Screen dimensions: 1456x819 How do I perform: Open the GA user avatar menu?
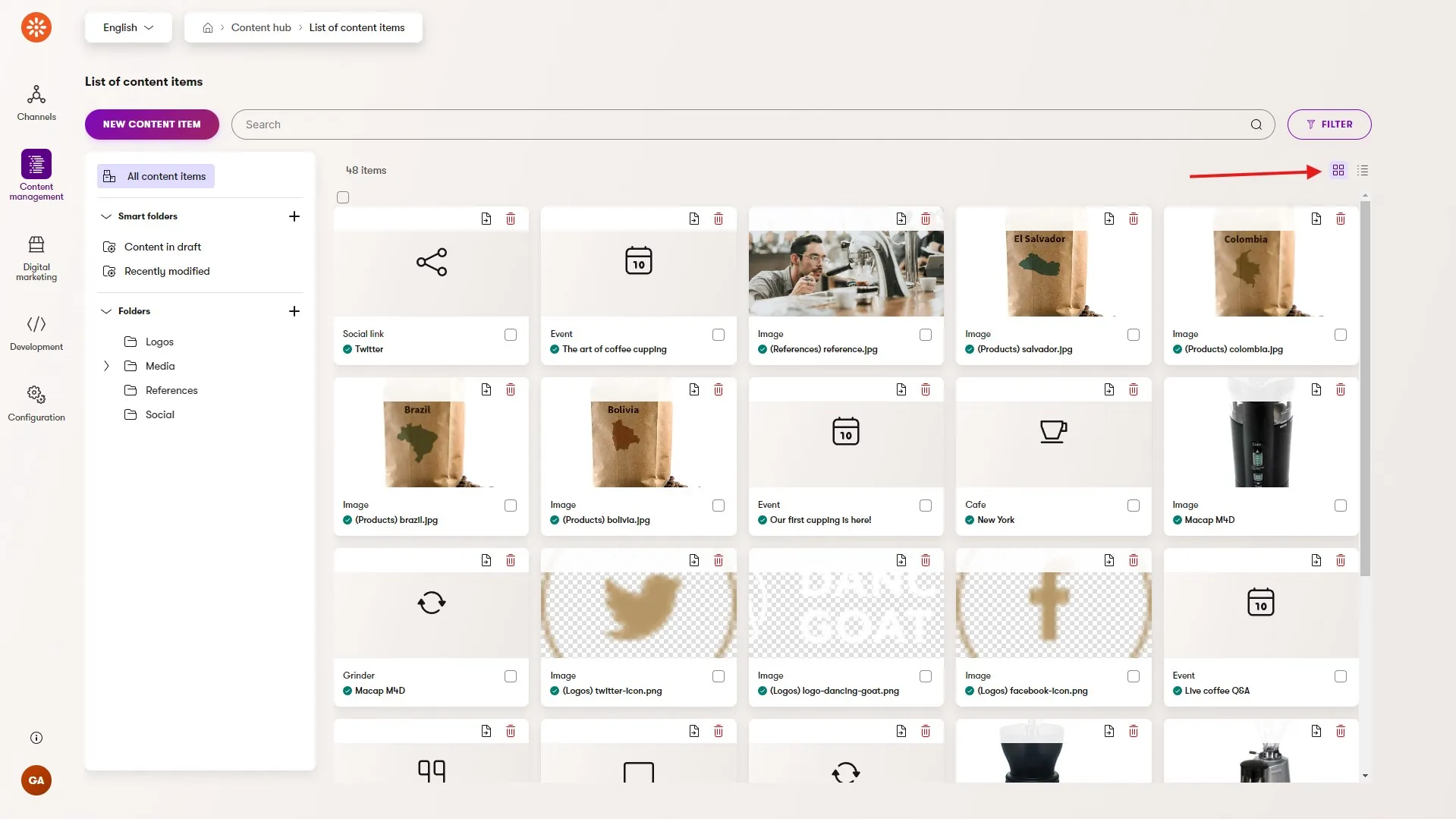click(36, 780)
